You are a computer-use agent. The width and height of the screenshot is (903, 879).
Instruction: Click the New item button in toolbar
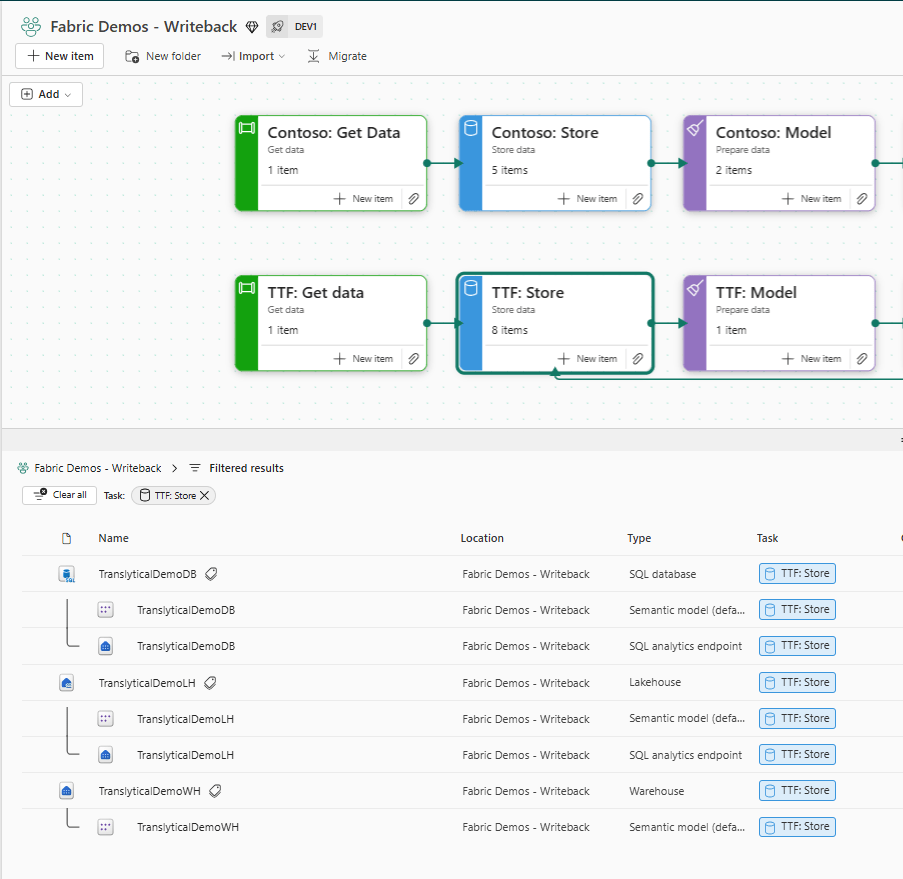(59, 56)
